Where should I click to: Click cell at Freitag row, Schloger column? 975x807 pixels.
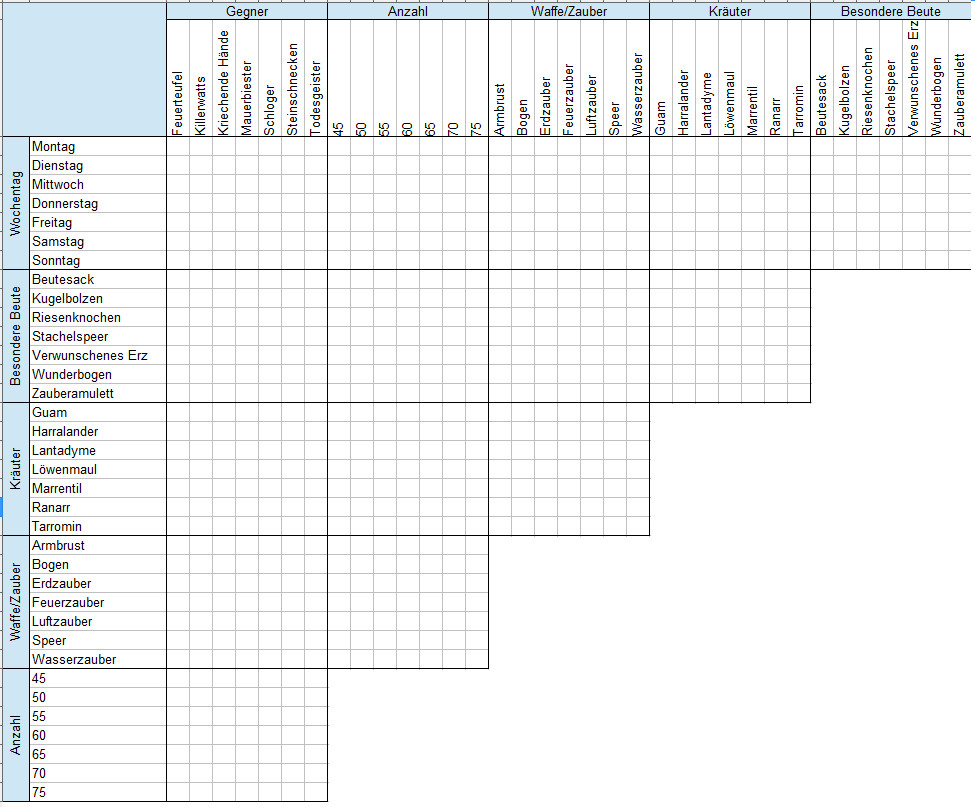click(269, 223)
